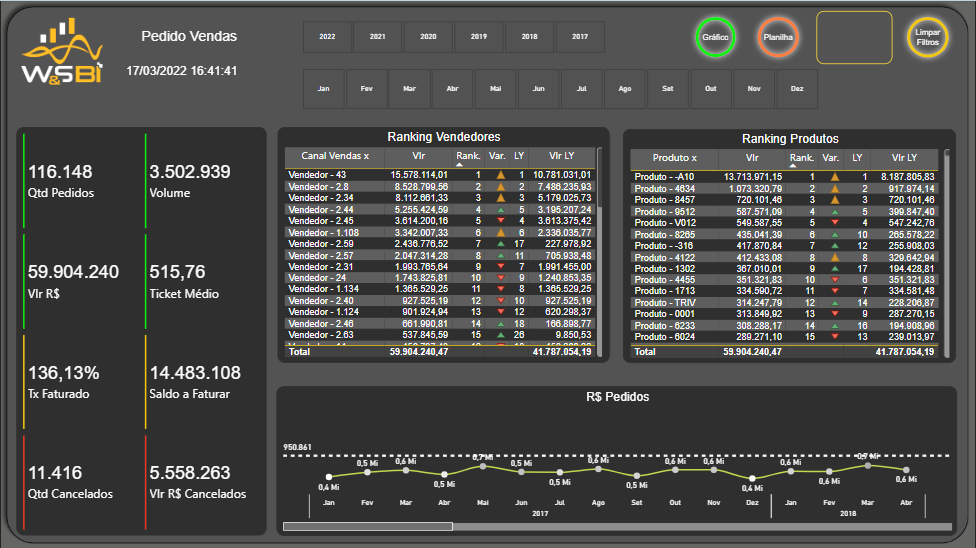Click the Vendedor - 2.31 red down arrow
The image size is (976, 548).
(x=500, y=267)
